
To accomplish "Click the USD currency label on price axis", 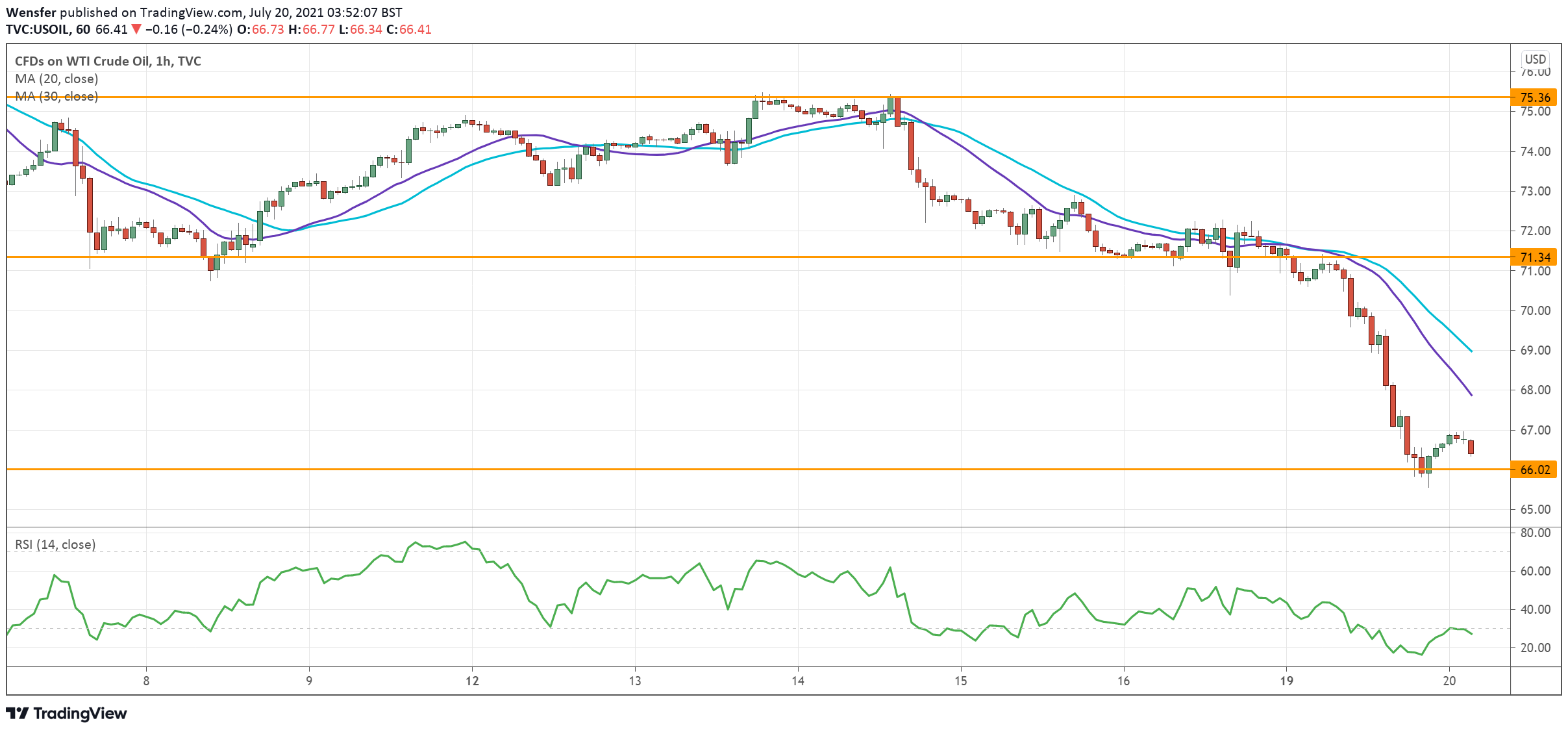I will [1535, 59].
